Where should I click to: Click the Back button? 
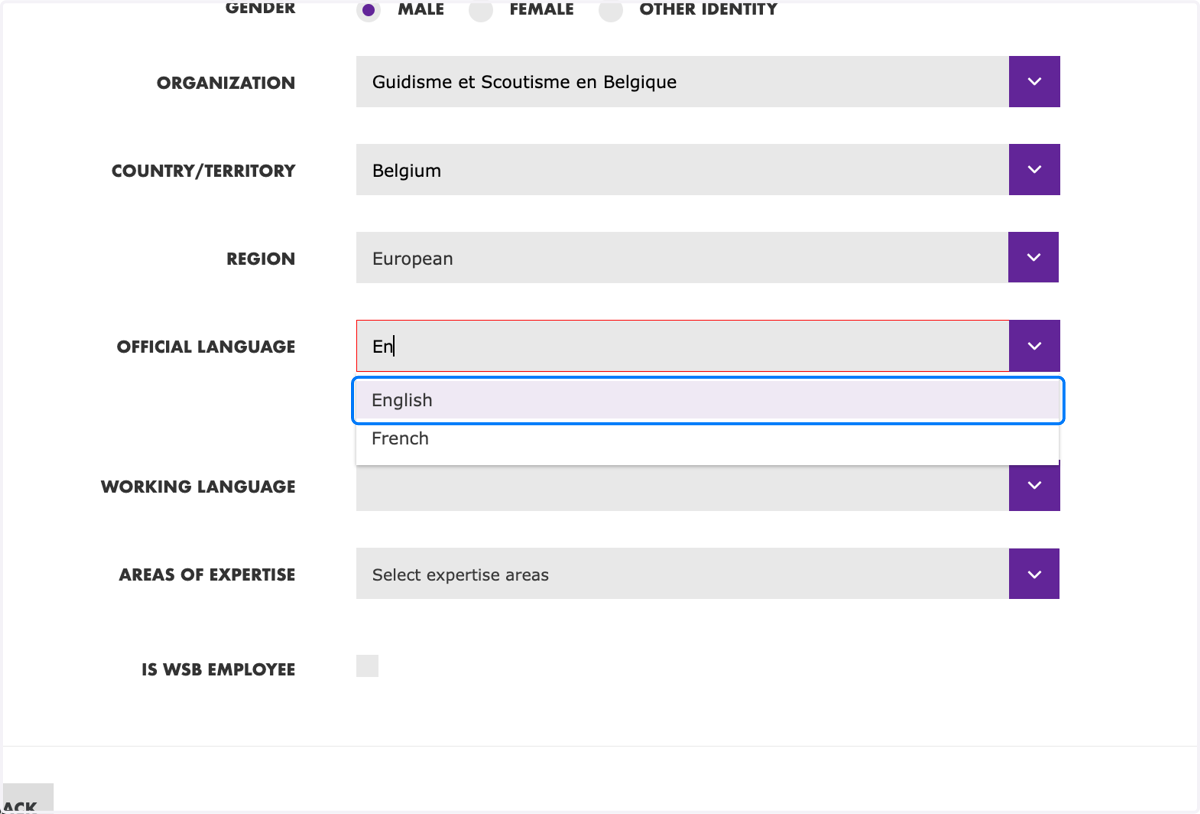[27, 799]
